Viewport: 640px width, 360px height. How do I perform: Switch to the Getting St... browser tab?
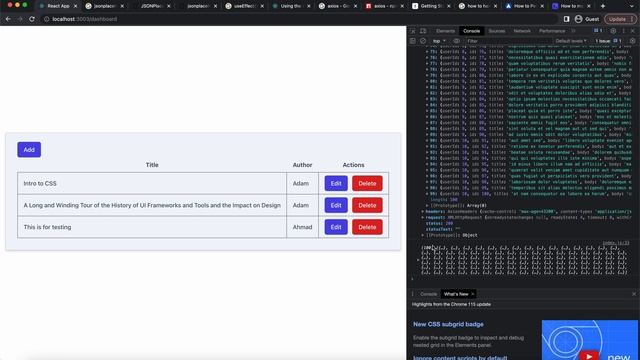click(x=431, y=6)
